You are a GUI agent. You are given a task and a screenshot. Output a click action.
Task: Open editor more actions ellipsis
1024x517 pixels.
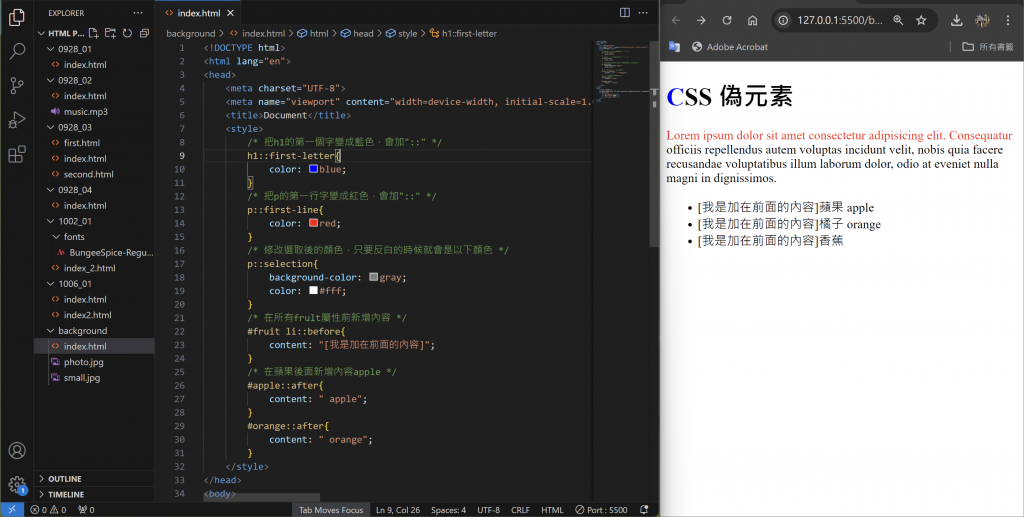pyautogui.click(x=643, y=12)
